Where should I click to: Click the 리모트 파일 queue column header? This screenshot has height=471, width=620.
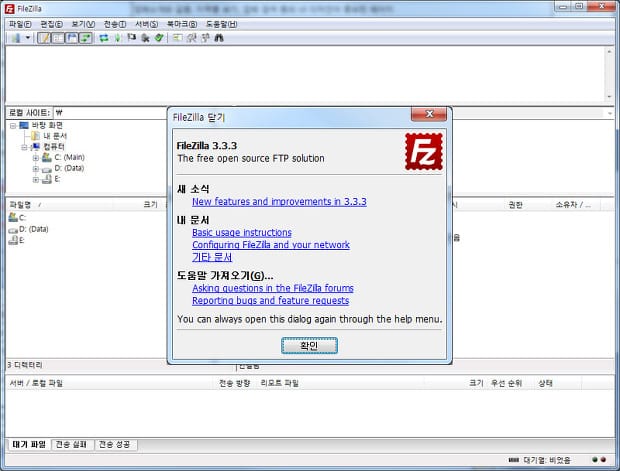pos(340,383)
